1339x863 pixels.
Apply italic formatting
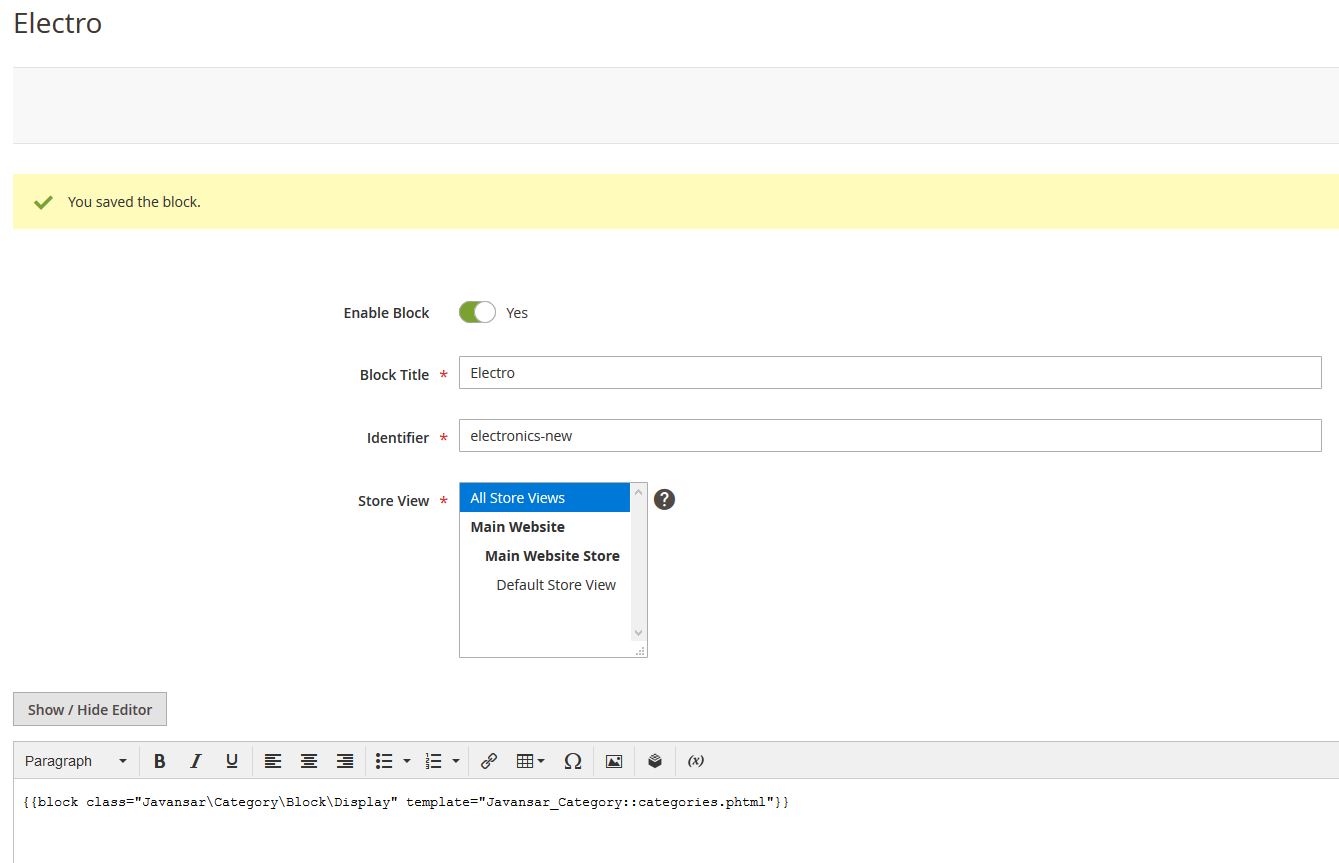(195, 761)
